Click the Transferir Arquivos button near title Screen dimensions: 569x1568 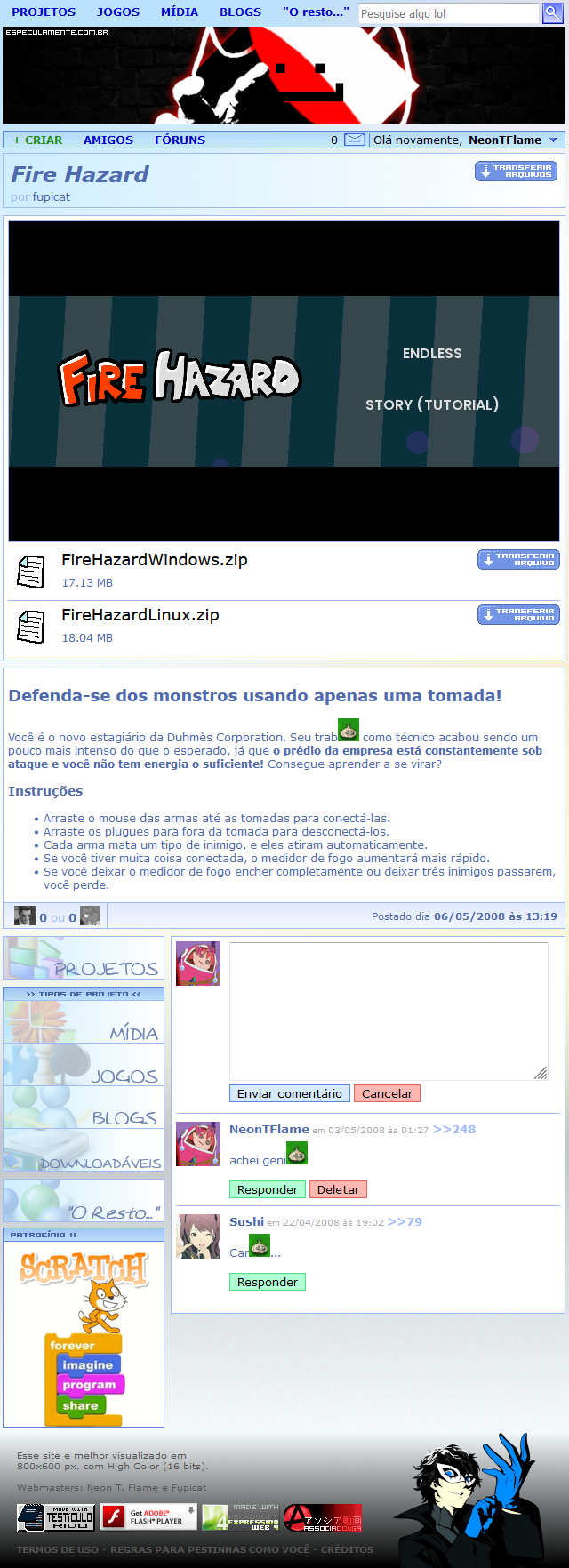pos(517,172)
